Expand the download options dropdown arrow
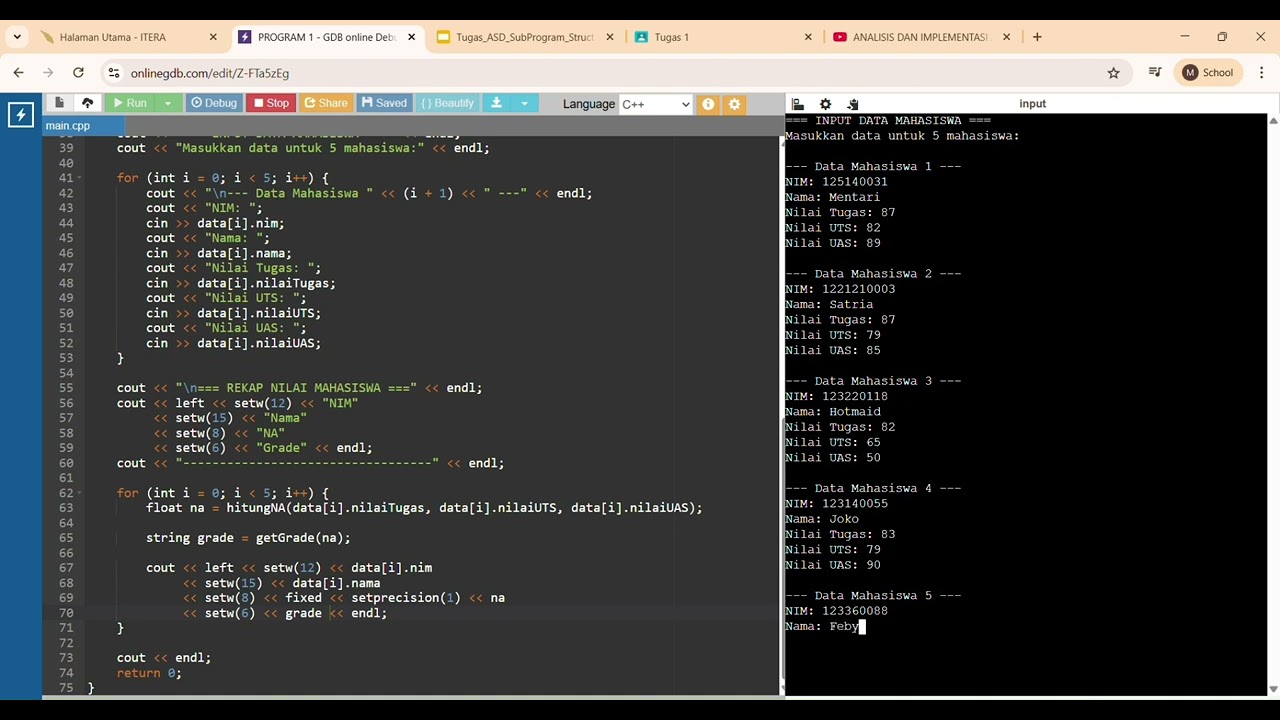Image resolution: width=1280 pixels, height=720 pixels. point(524,103)
